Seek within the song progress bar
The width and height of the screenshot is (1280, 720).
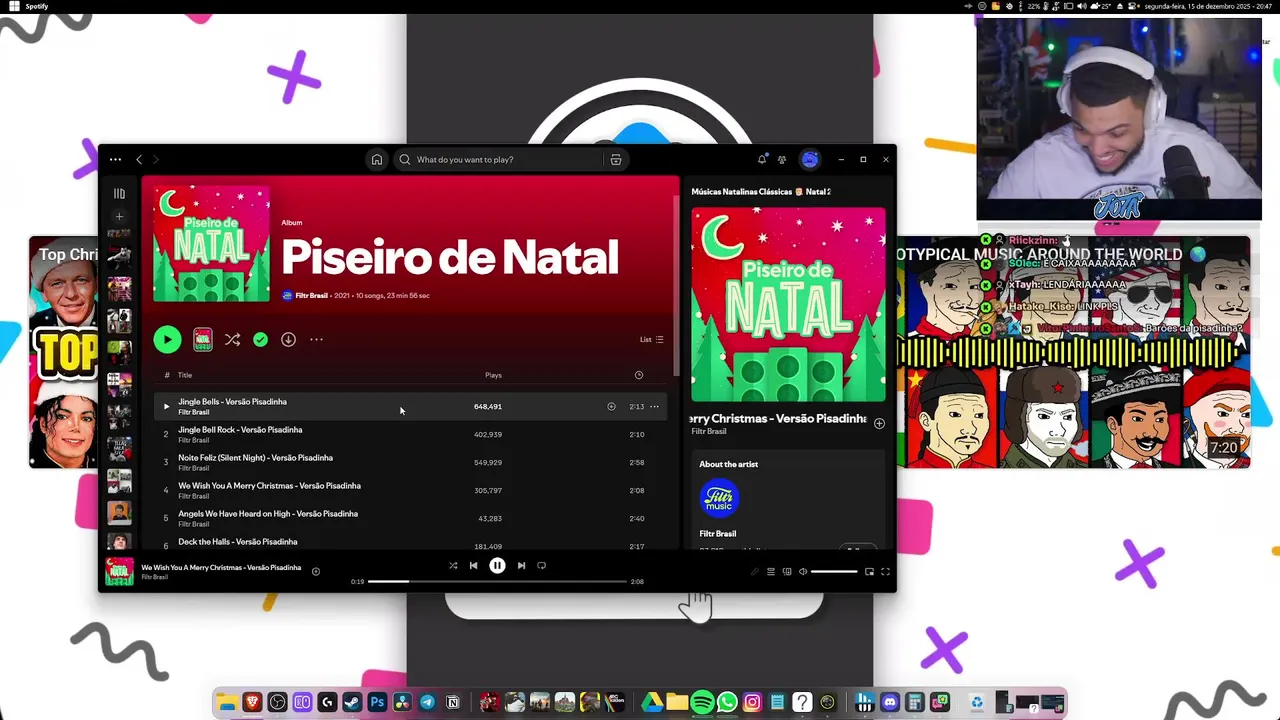497,582
